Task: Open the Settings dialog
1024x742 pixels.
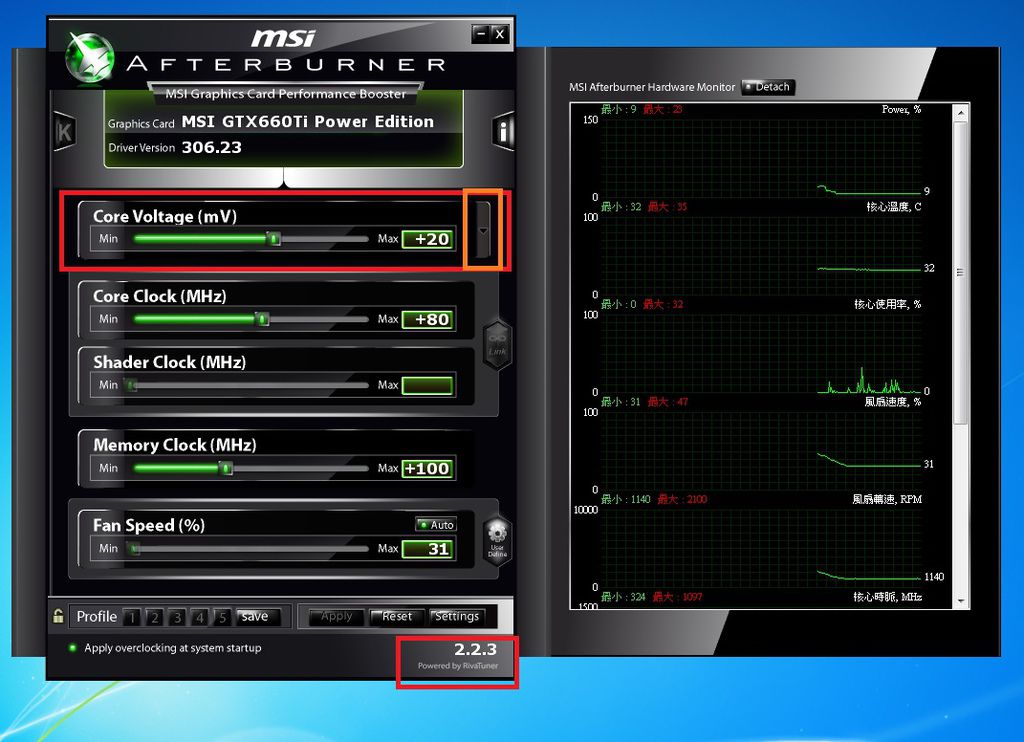Action: coord(456,617)
